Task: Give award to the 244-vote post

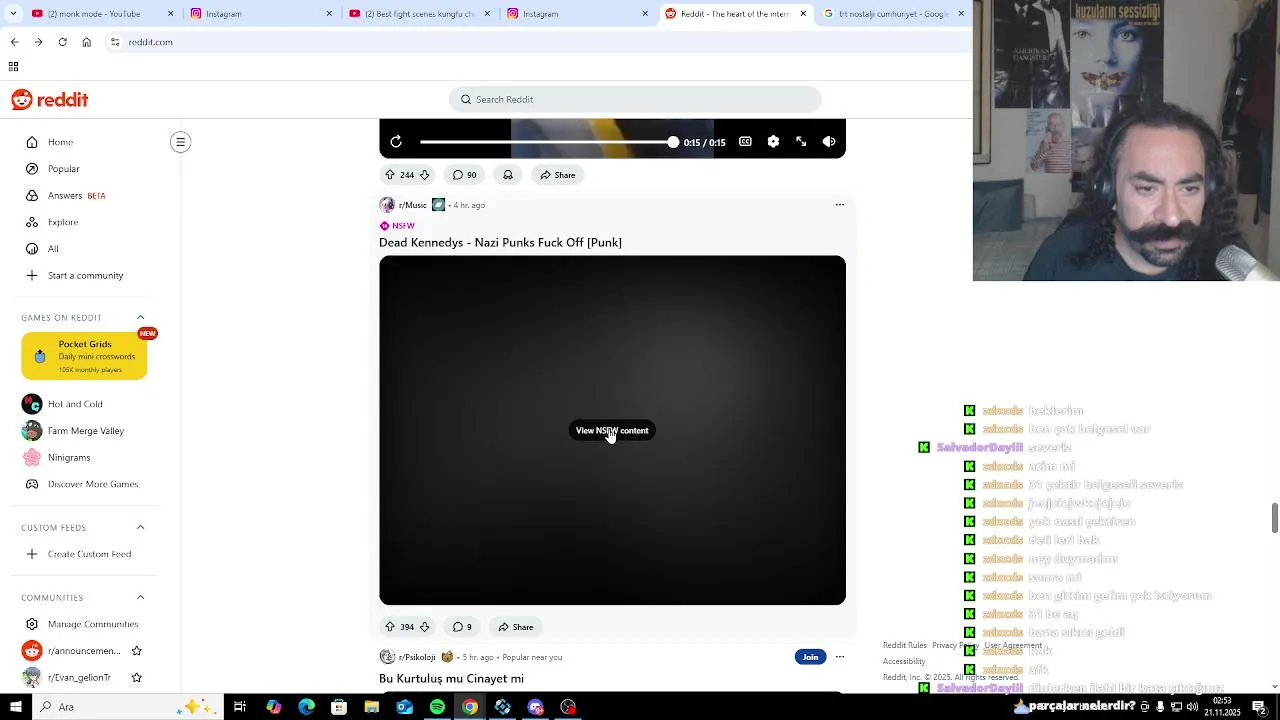Action: [x=508, y=175]
